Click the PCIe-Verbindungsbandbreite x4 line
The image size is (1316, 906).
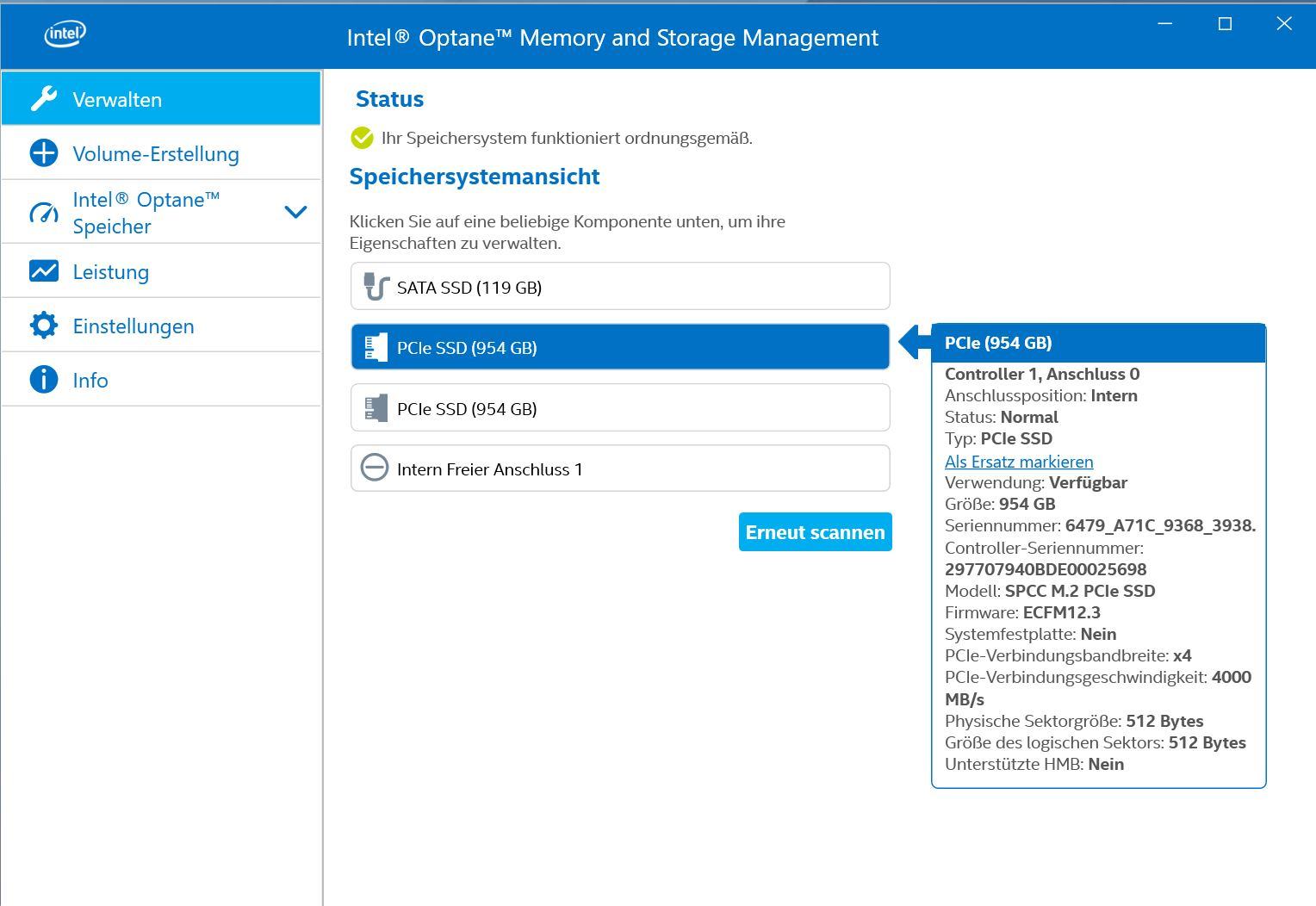click(x=1068, y=655)
